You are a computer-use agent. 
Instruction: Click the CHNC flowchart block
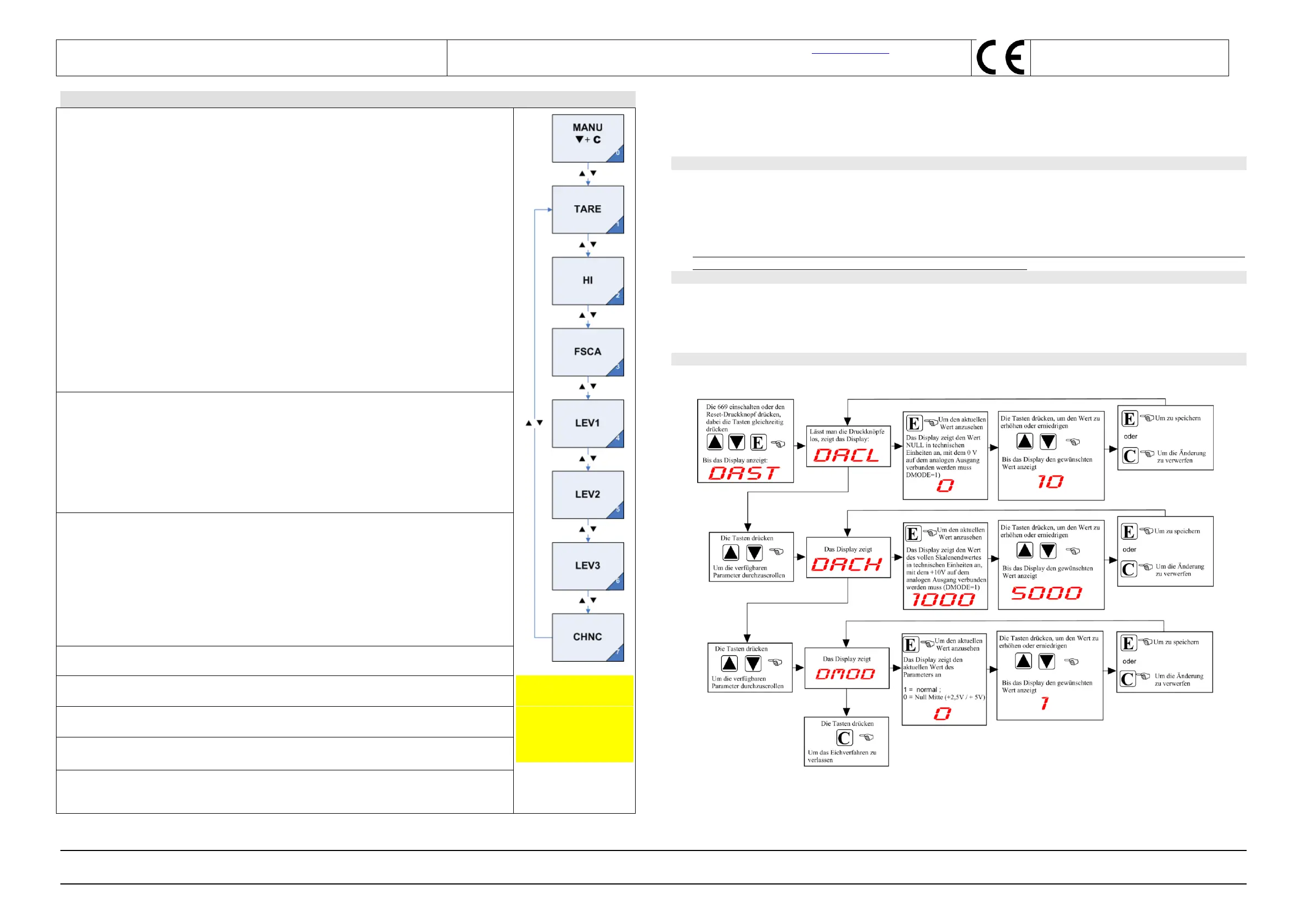pos(587,637)
